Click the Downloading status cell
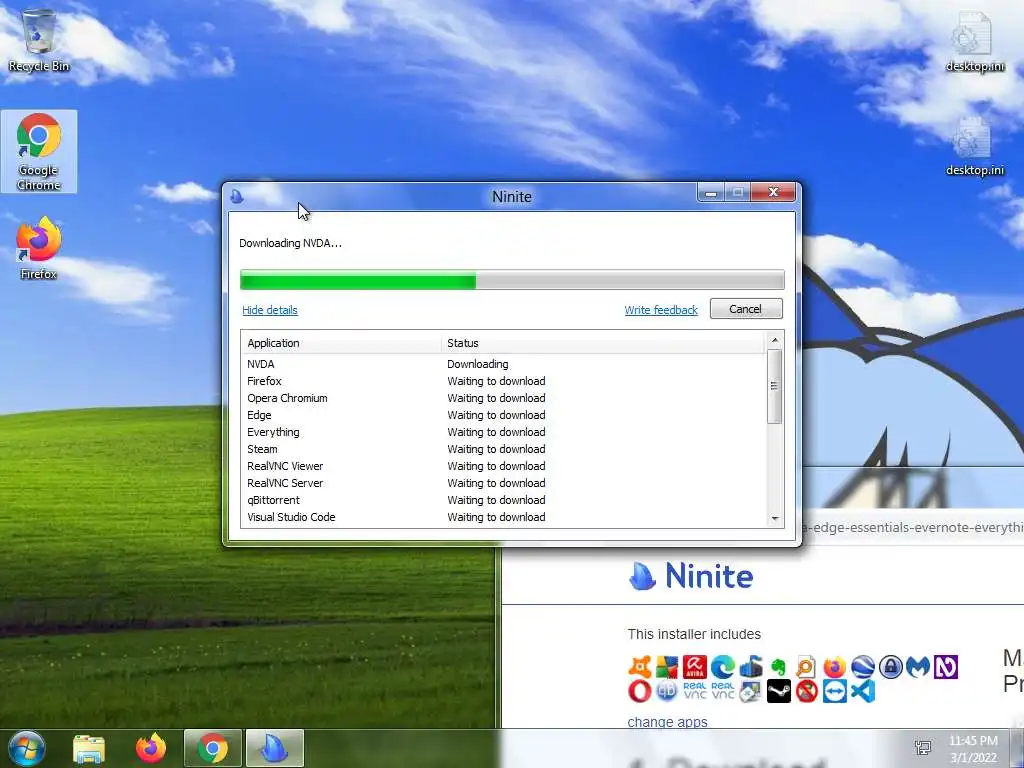This screenshot has width=1024, height=768. [477, 364]
